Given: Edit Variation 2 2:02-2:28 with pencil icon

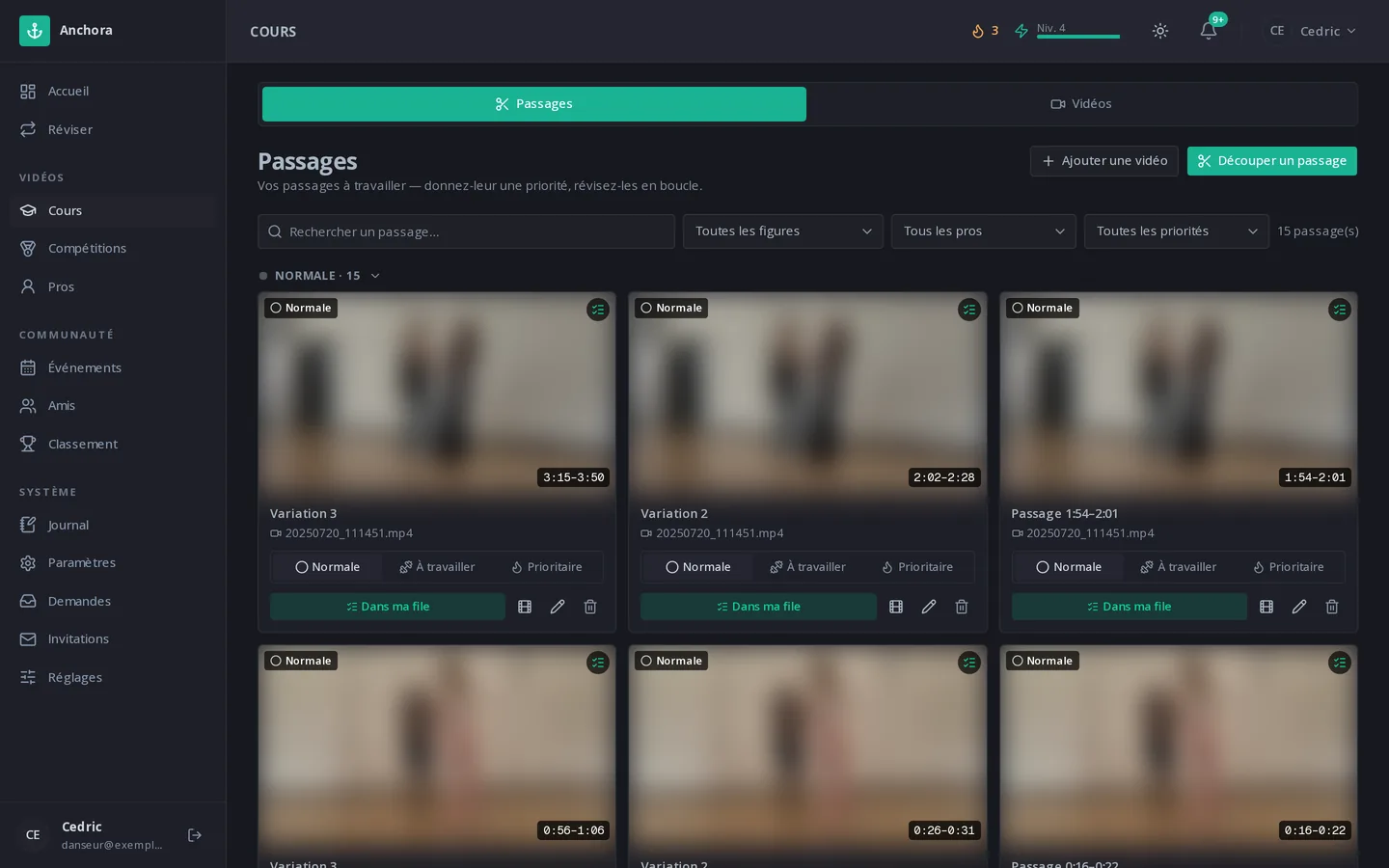Looking at the screenshot, I should tap(929, 607).
